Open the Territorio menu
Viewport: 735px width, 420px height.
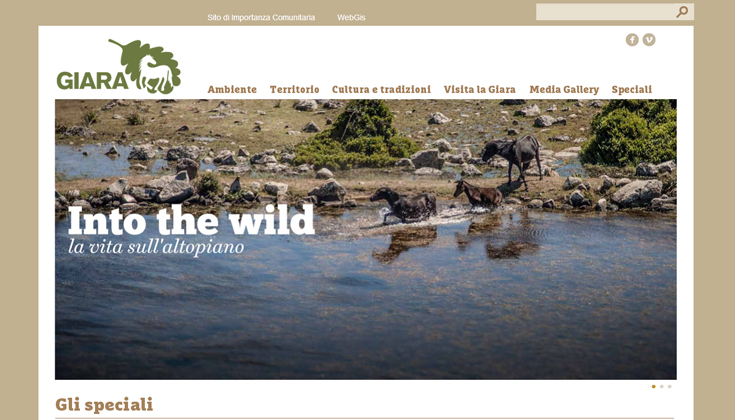pyautogui.click(x=294, y=90)
